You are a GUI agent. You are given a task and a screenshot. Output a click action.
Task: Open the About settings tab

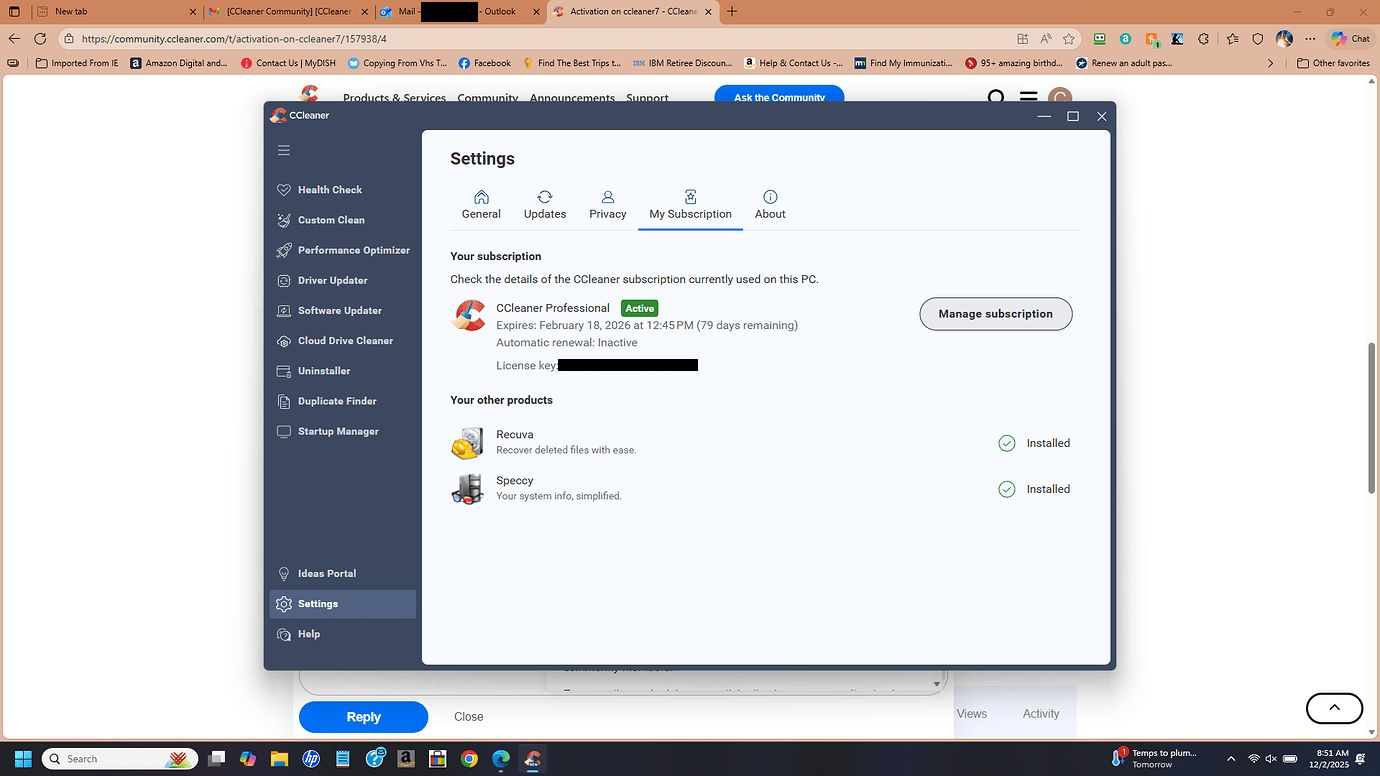click(770, 204)
